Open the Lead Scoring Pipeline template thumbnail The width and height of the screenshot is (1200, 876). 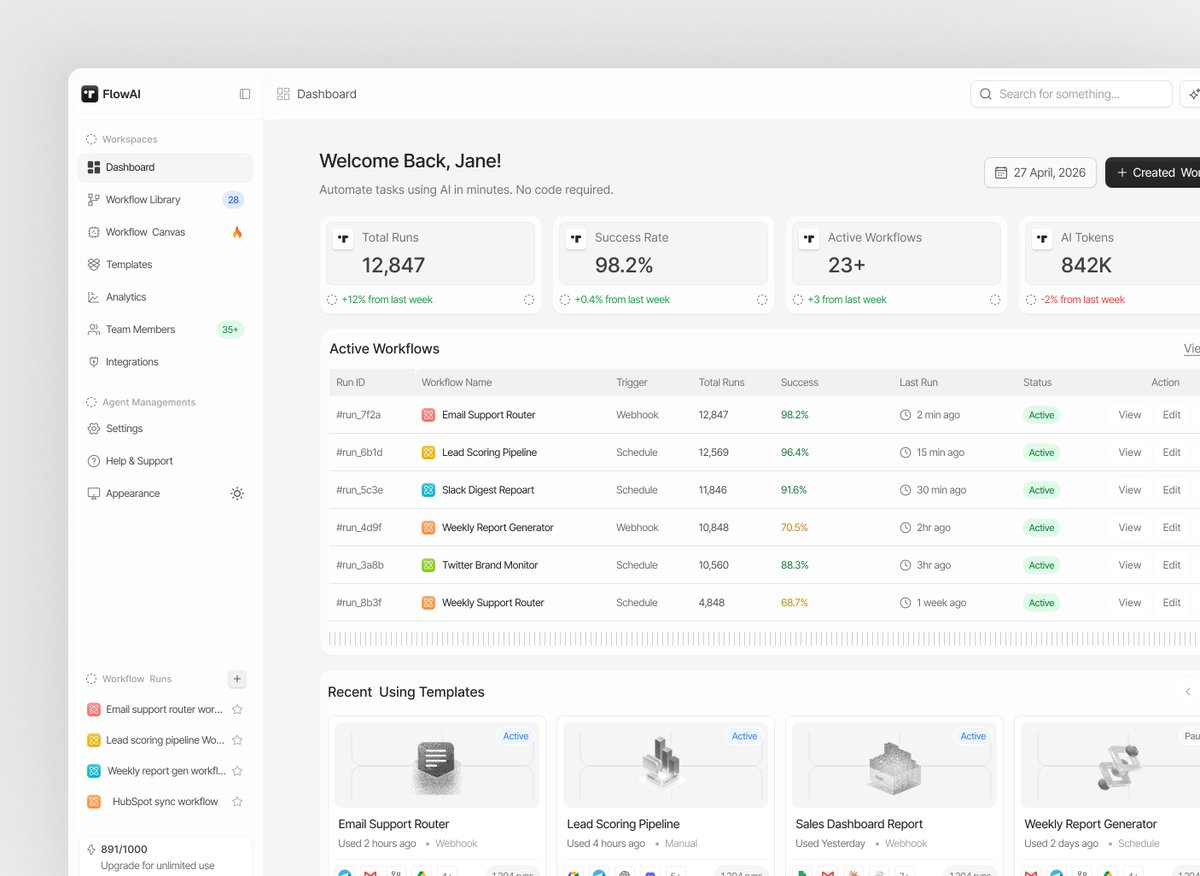[665, 765]
